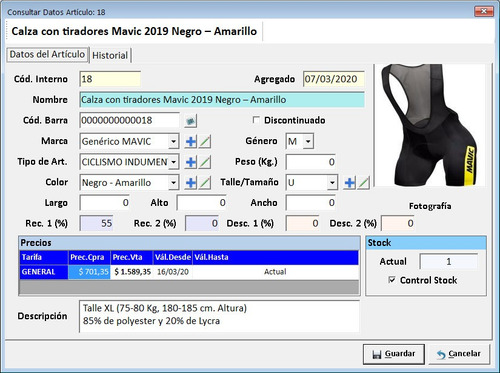Add a new Color with the plus icon

191,183
